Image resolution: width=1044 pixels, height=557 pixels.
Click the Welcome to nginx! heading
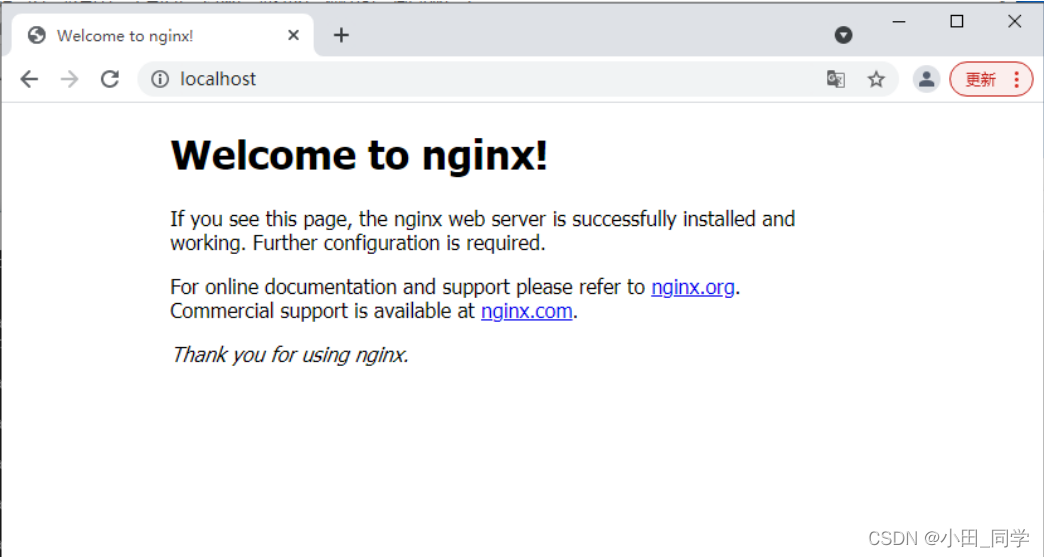point(359,156)
